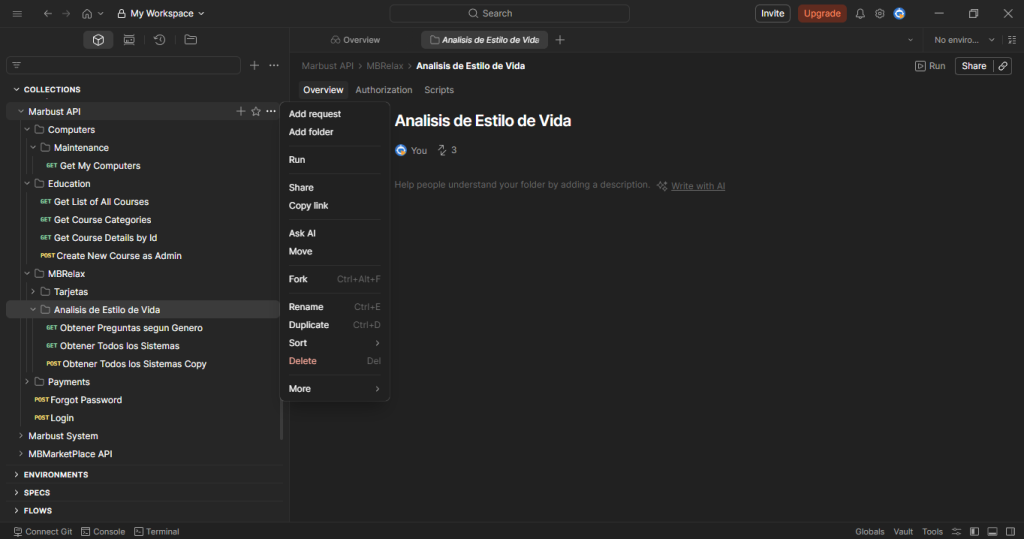Click the Upgrade button
The image size is (1024, 539).
[x=822, y=14]
